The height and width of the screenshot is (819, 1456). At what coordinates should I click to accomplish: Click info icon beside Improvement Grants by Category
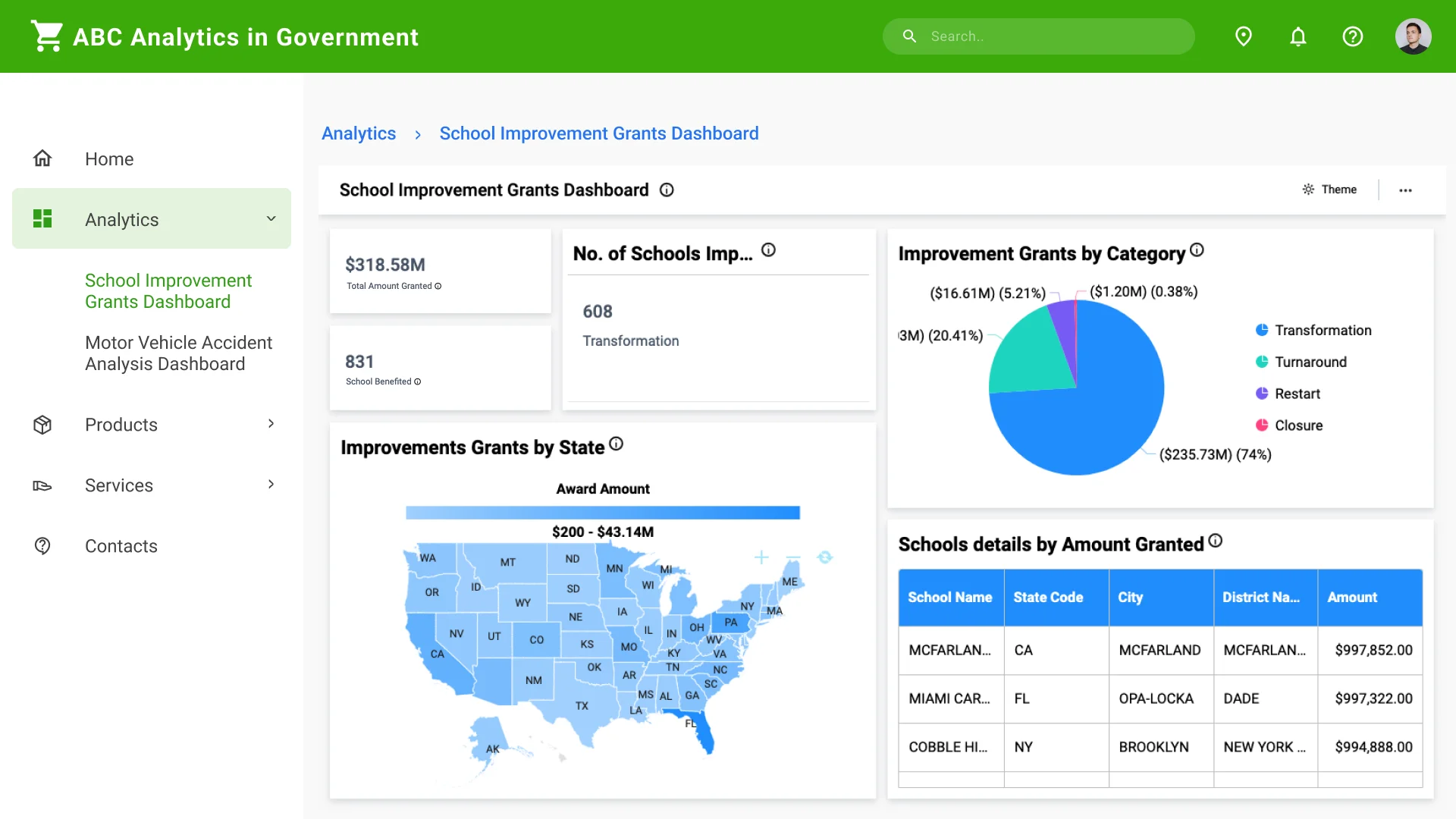click(x=1197, y=250)
